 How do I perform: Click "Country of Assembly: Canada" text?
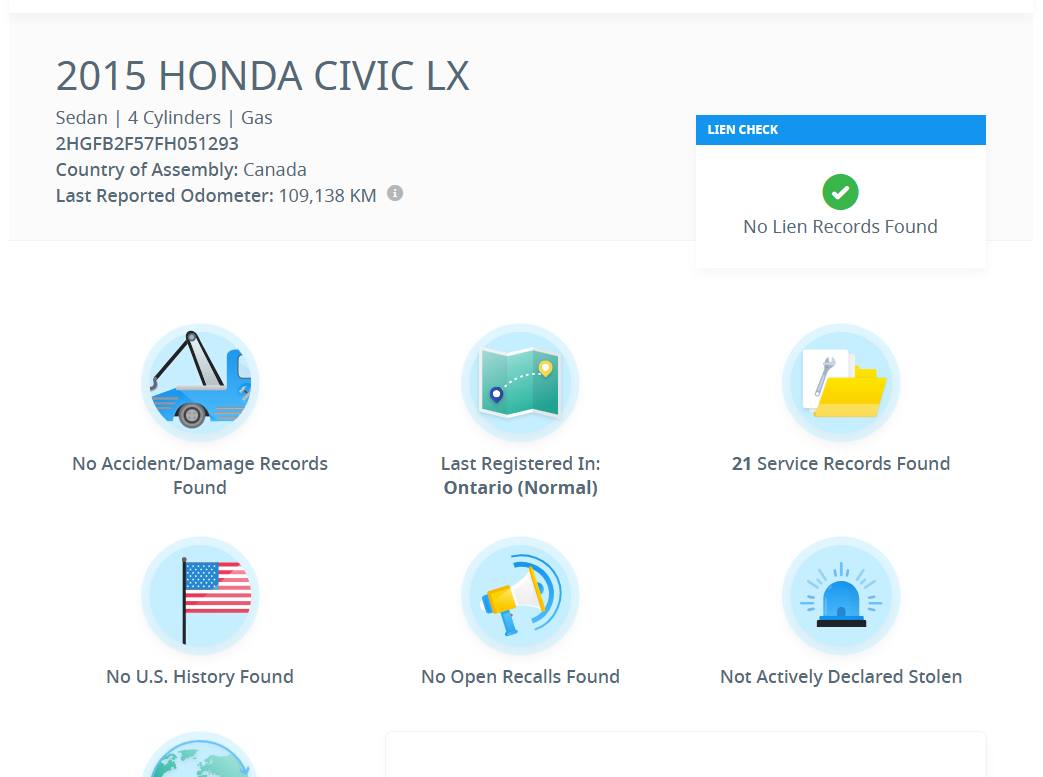181,170
